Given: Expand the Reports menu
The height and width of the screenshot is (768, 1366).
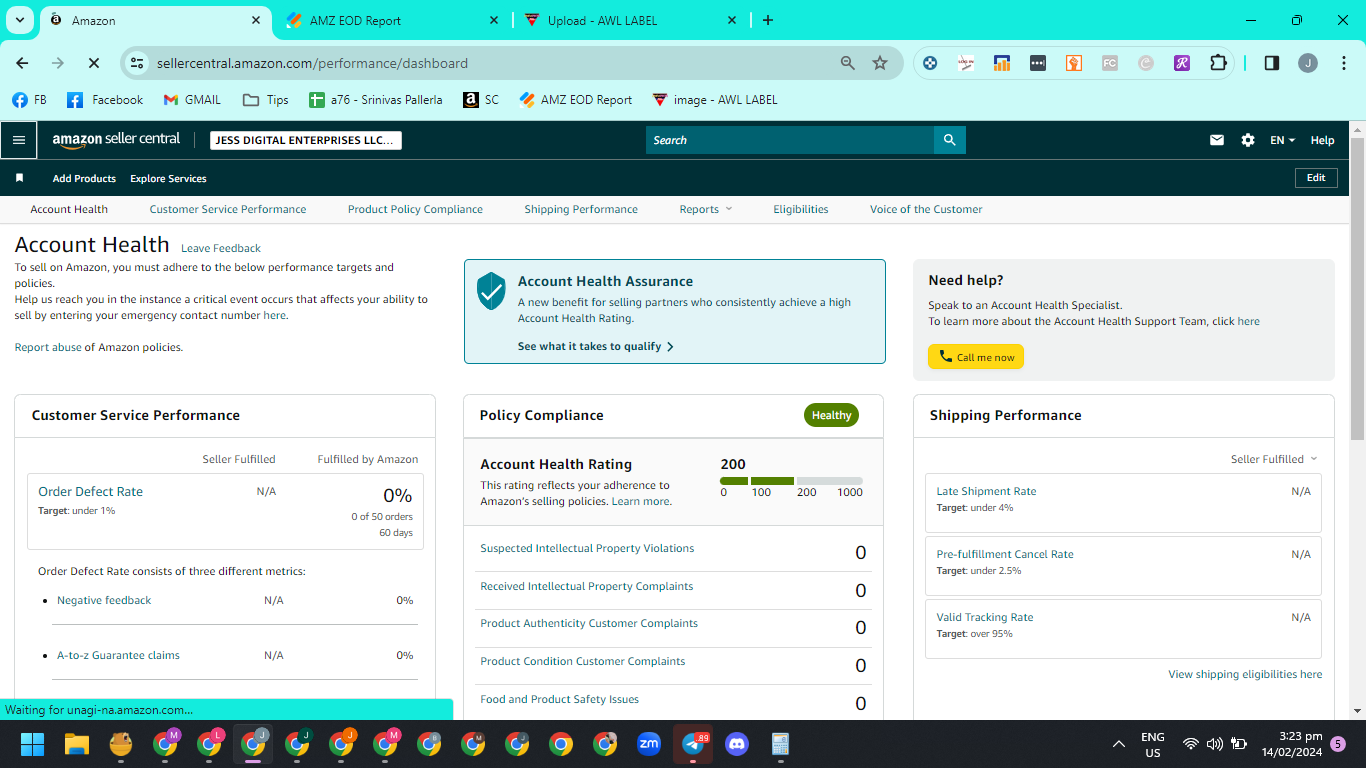Looking at the screenshot, I should [706, 209].
